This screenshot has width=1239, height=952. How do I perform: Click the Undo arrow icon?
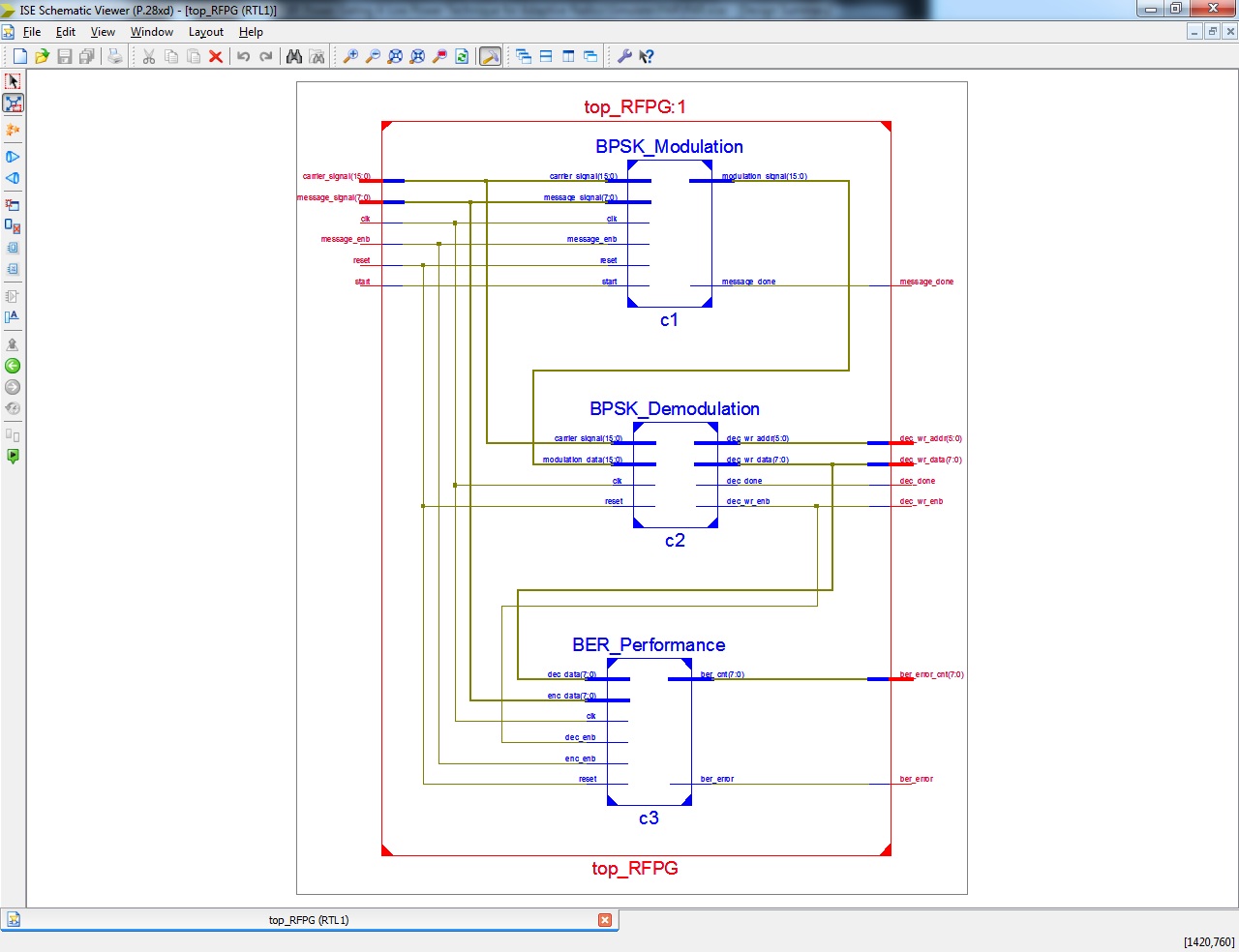coord(244,56)
